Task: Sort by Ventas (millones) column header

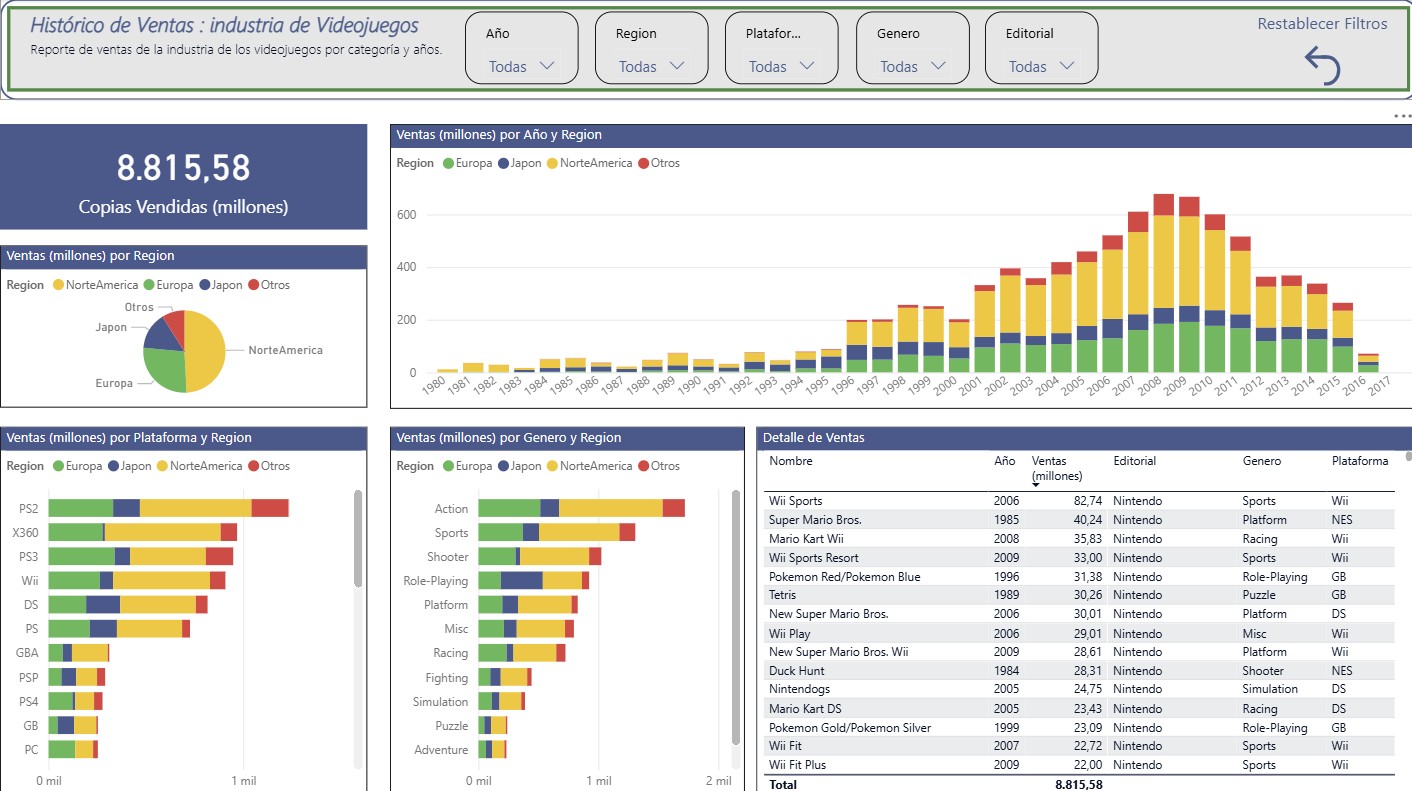Action: [x=1057, y=468]
